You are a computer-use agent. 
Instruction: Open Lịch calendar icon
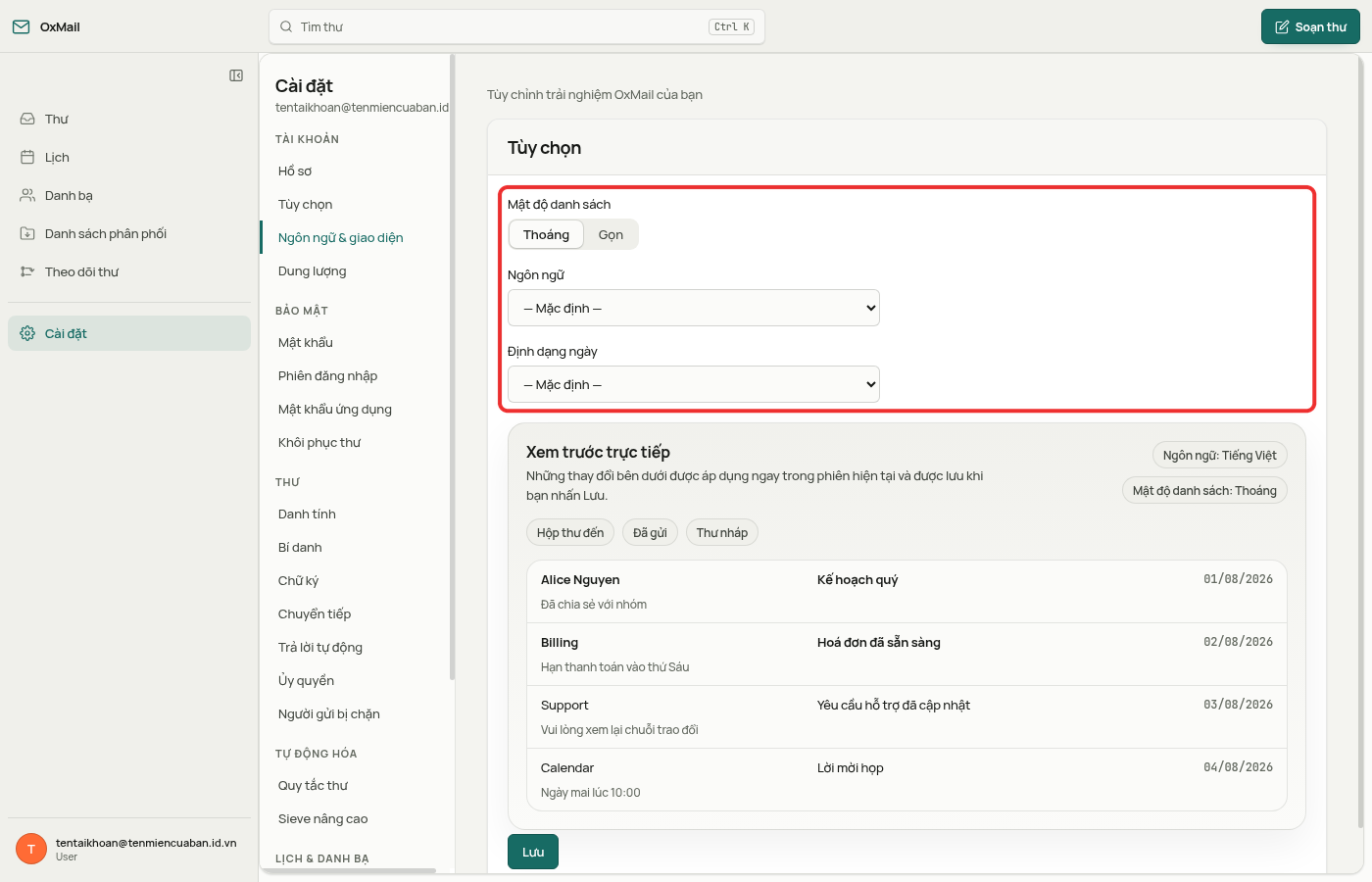(27, 157)
